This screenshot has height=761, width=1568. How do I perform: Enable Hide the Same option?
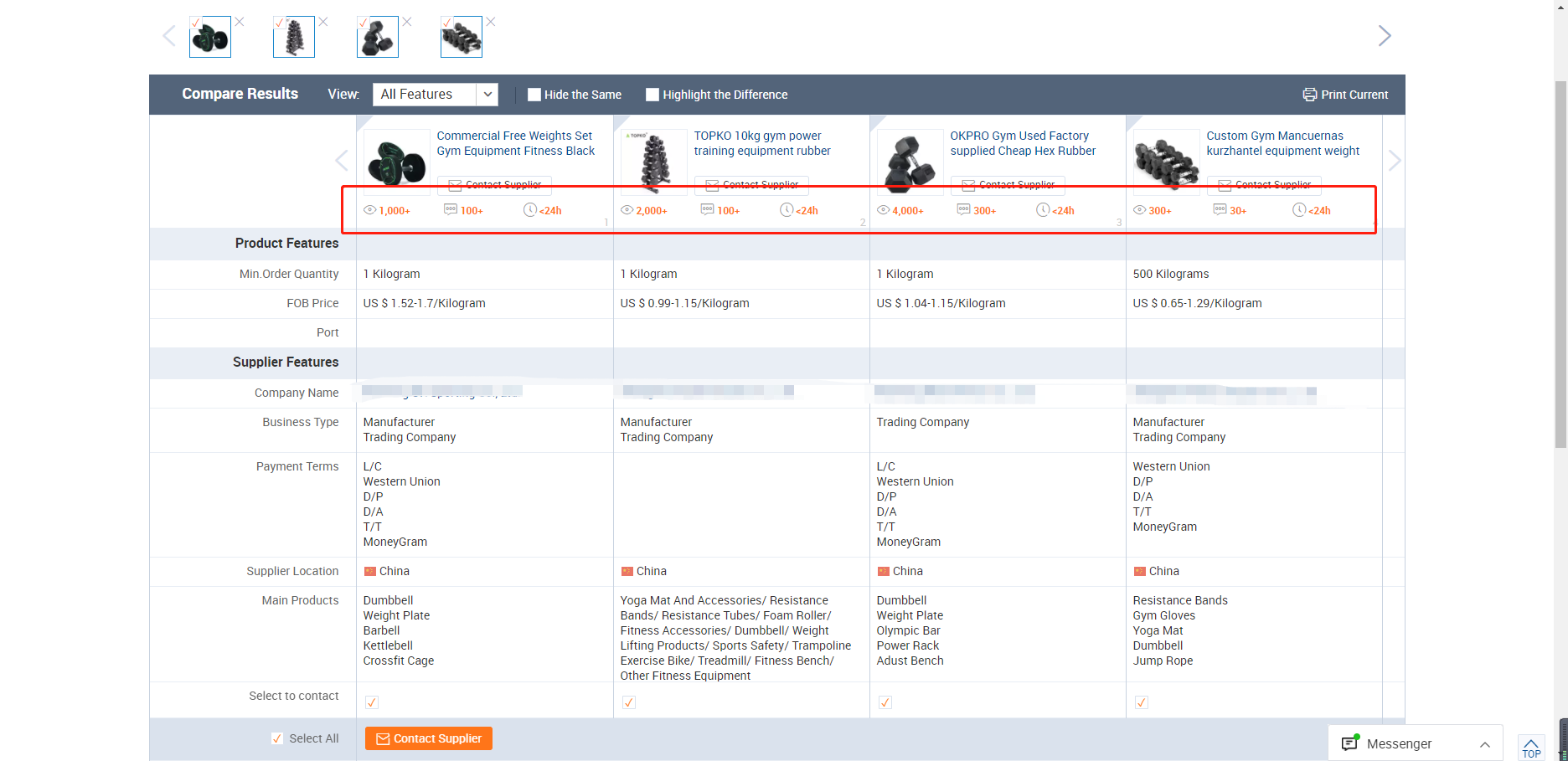tap(534, 95)
